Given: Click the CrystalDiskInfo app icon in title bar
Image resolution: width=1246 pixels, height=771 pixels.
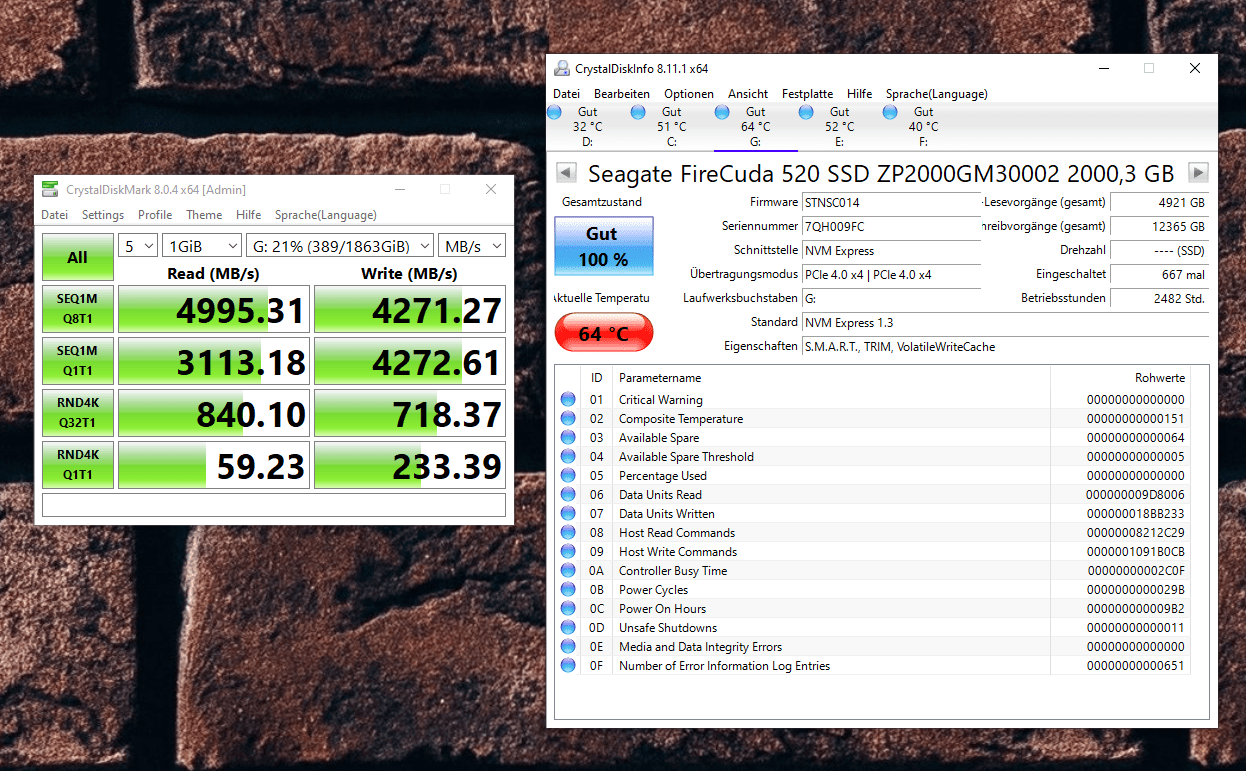Looking at the screenshot, I should click(x=563, y=69).
